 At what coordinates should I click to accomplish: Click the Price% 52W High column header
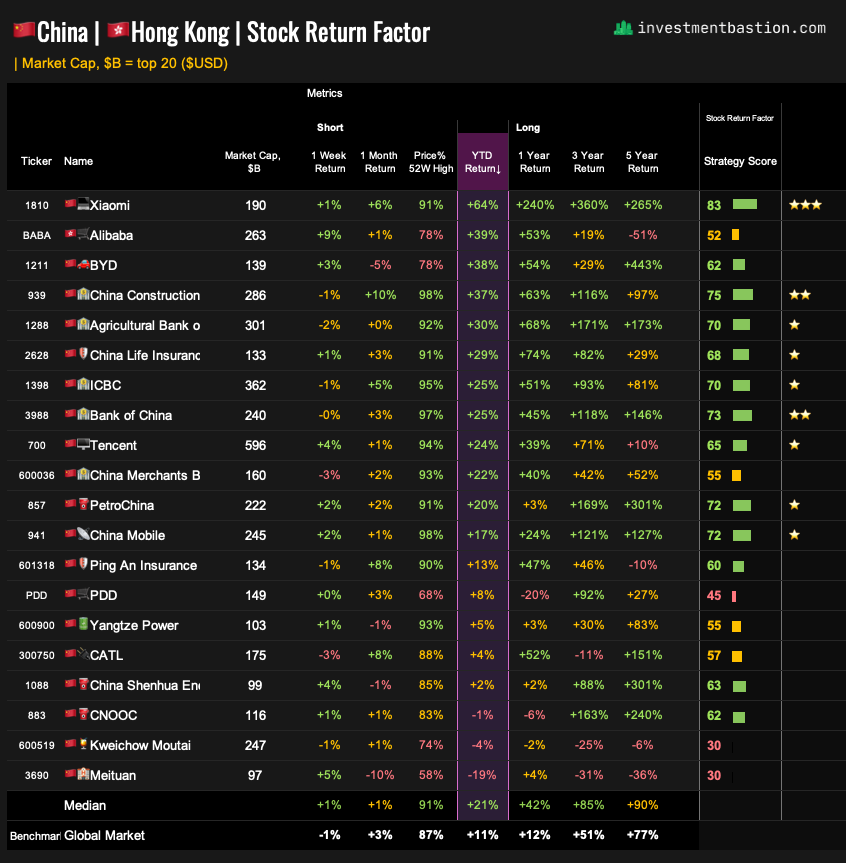(x=430, y=162)
